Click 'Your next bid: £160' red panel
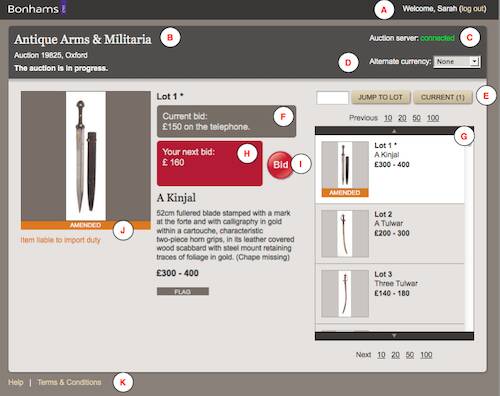 (210, 163)
